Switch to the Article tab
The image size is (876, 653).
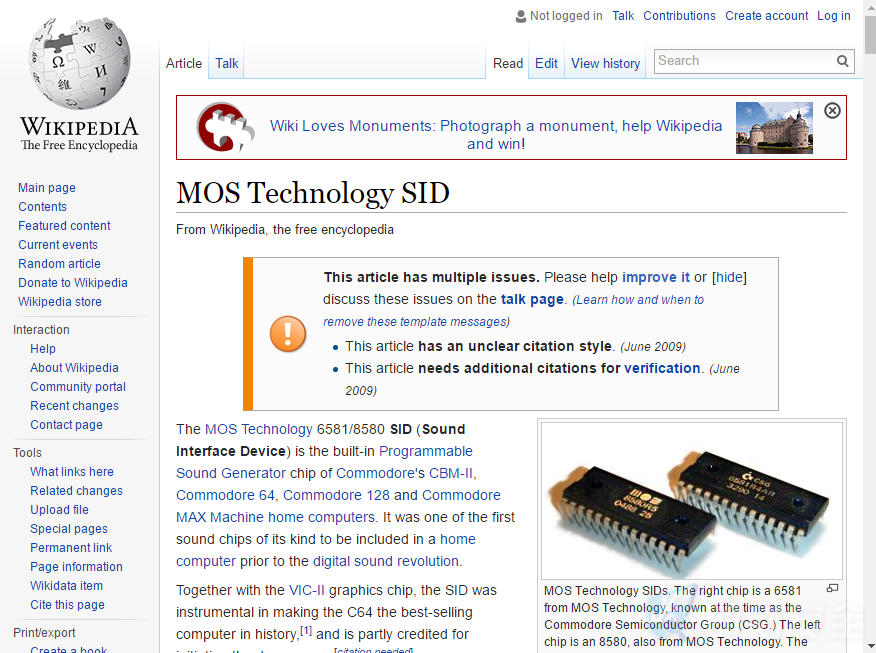tap(184, 64)
